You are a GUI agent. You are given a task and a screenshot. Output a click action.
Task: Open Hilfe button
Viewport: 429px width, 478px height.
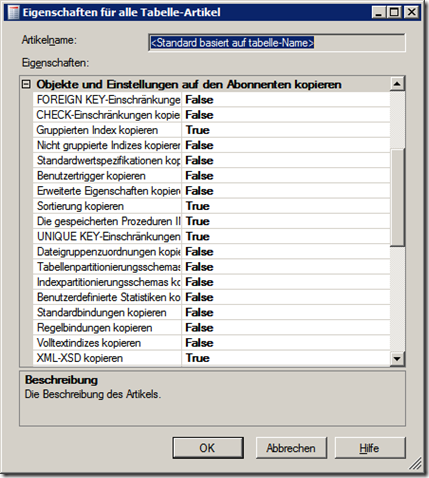[x=370, y=448]
